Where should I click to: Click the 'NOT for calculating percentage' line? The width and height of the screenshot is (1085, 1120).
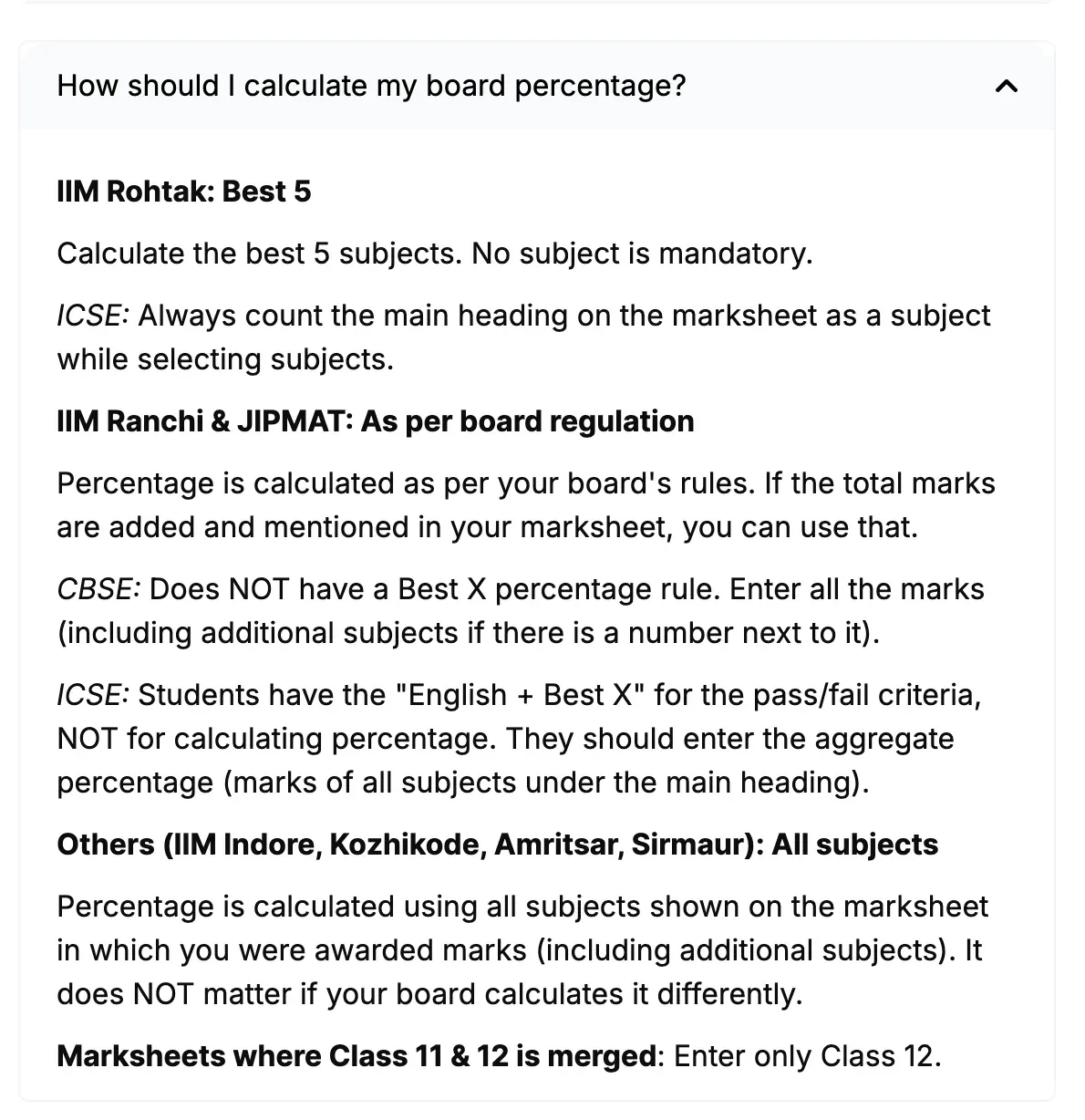pos(505,739)
